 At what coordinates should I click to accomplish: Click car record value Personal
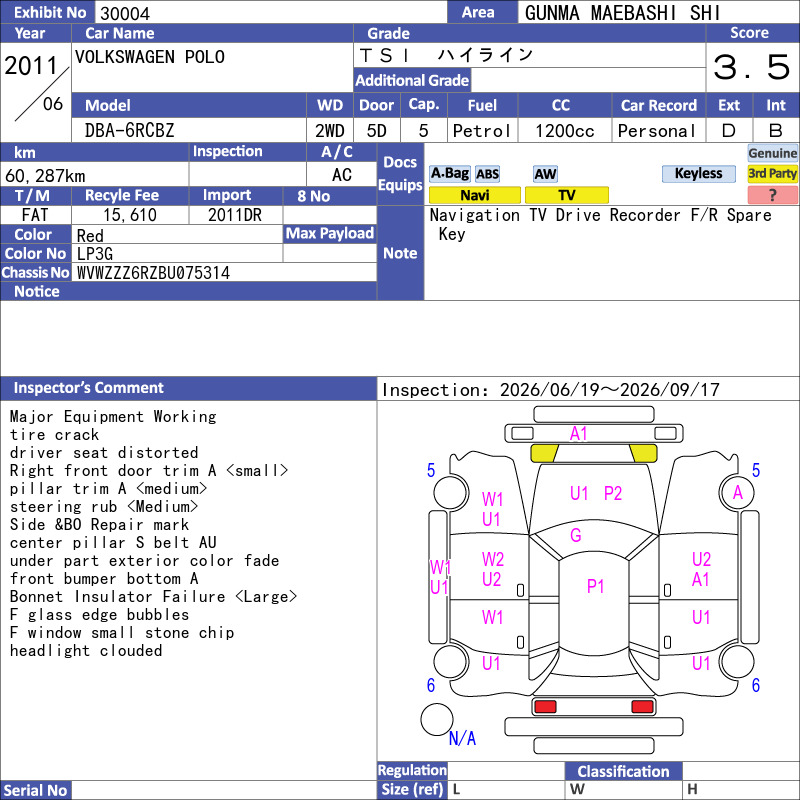(x=657, y=131)
